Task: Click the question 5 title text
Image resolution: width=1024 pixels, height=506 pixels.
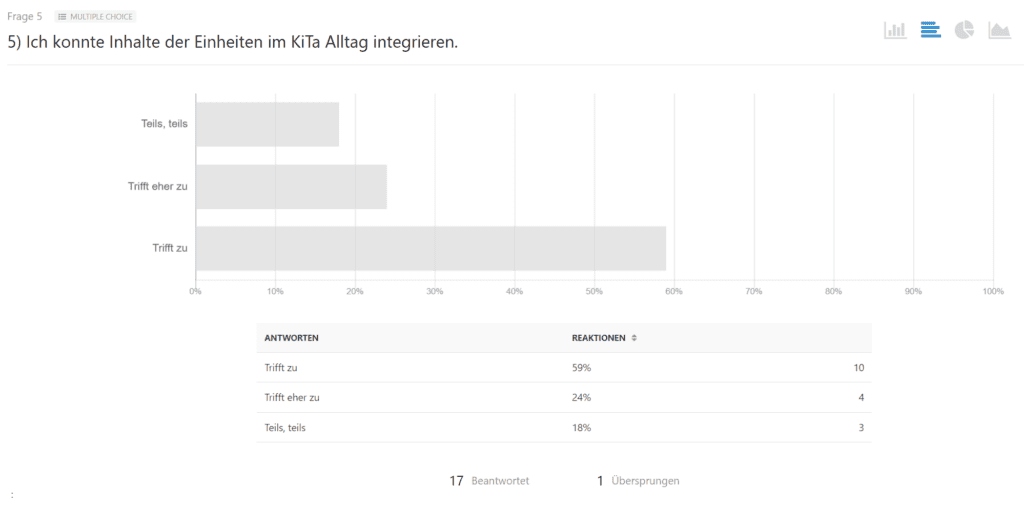Action: [x=232, y=43]
